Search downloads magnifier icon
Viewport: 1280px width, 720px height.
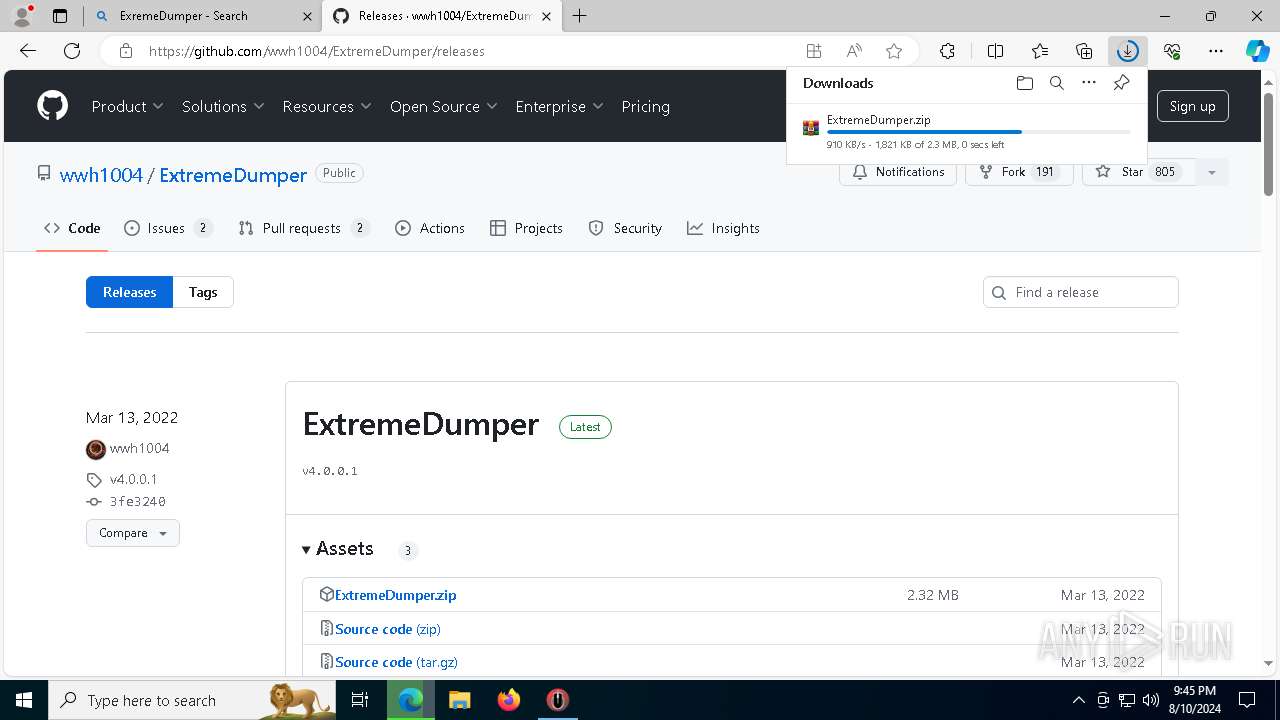click(1056, 83)
